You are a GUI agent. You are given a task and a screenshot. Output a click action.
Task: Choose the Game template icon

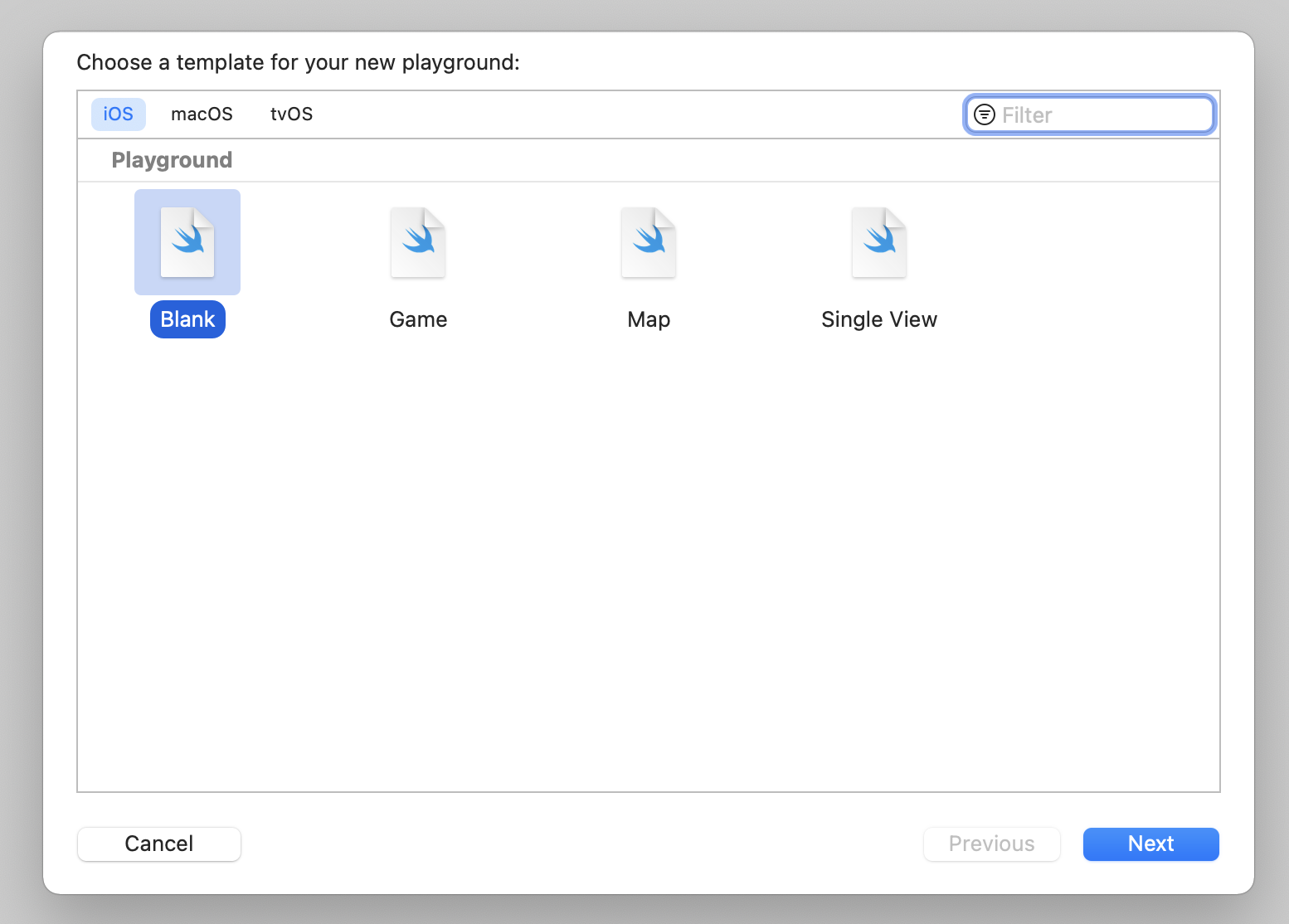(x=418, y=242)
